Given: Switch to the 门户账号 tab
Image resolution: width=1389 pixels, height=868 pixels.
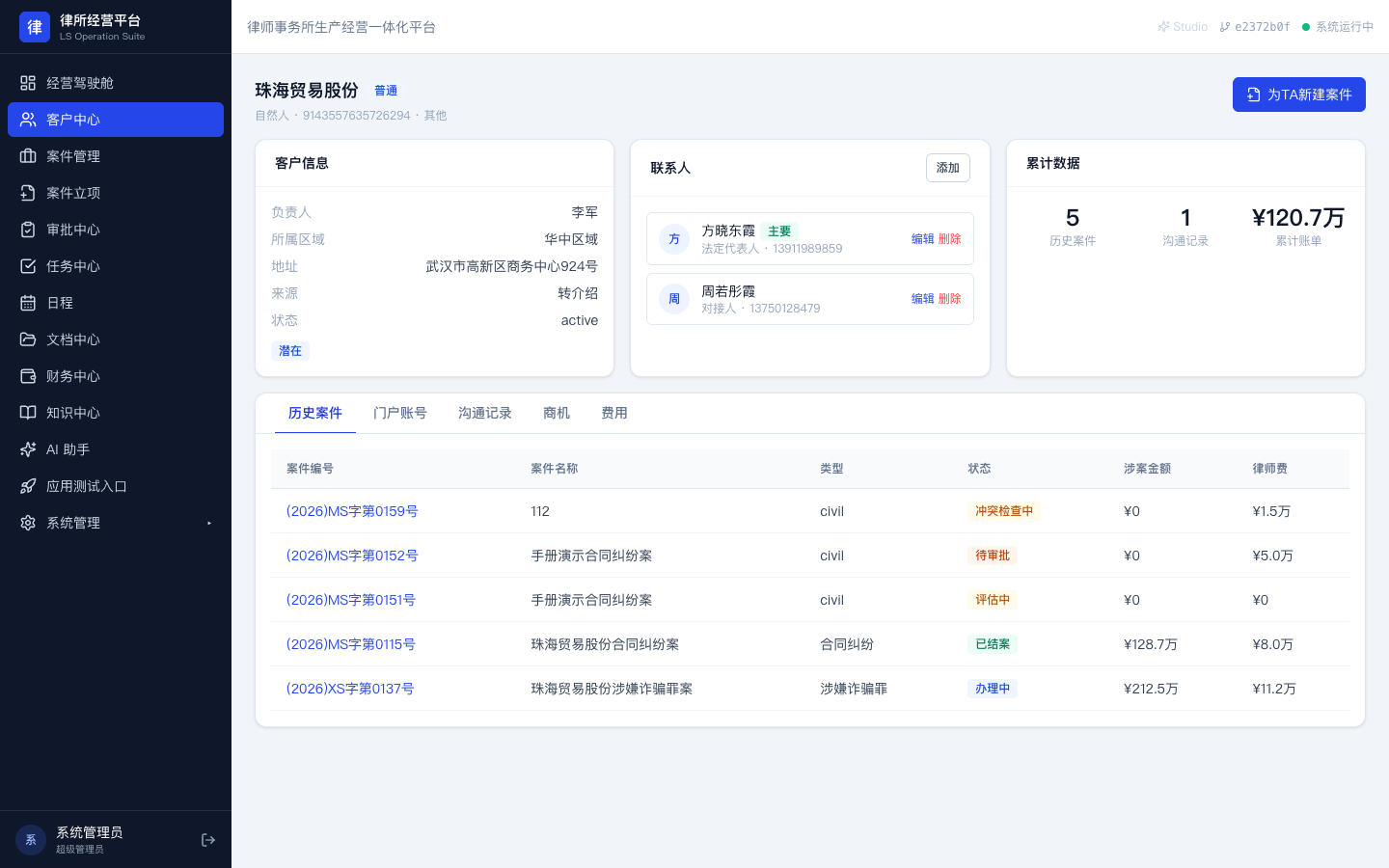Looking at the screenshot, I should [x=400, y=413].
